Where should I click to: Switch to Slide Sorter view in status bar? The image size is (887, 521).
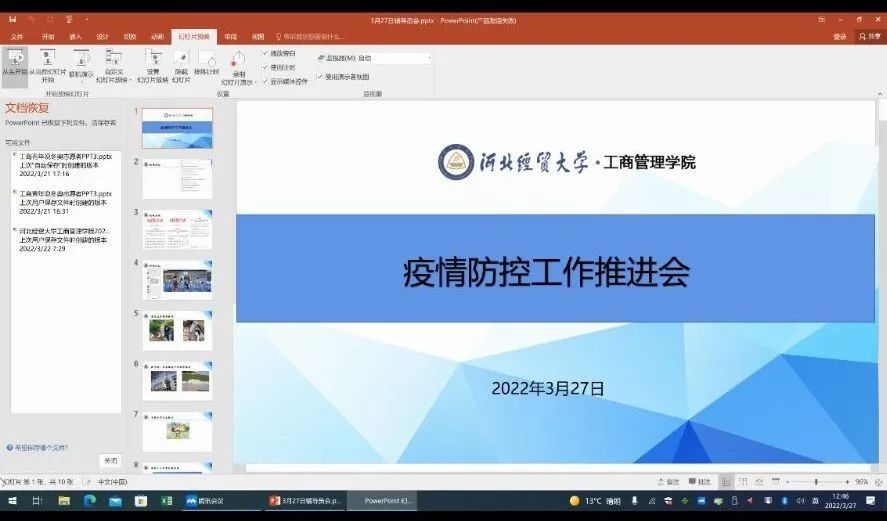click(744, 482)
